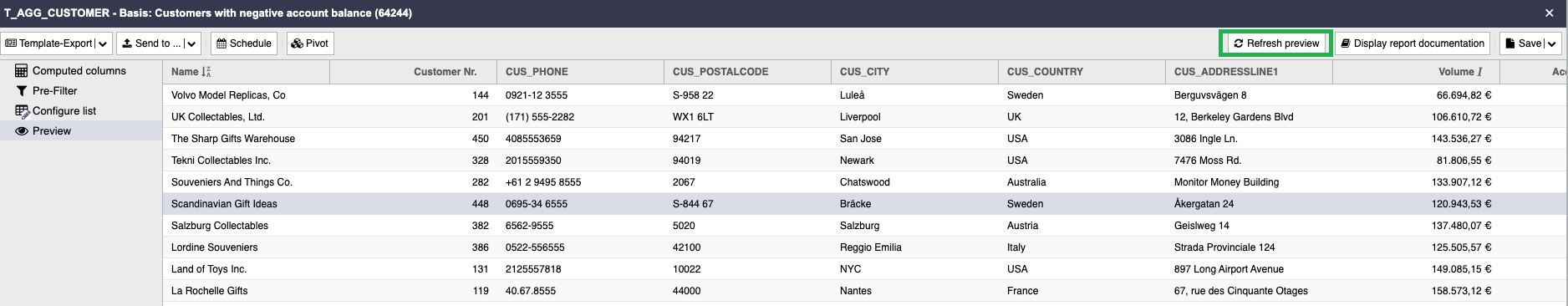
Task: Click the Pivot cubes icon
Action: (297, 43)
